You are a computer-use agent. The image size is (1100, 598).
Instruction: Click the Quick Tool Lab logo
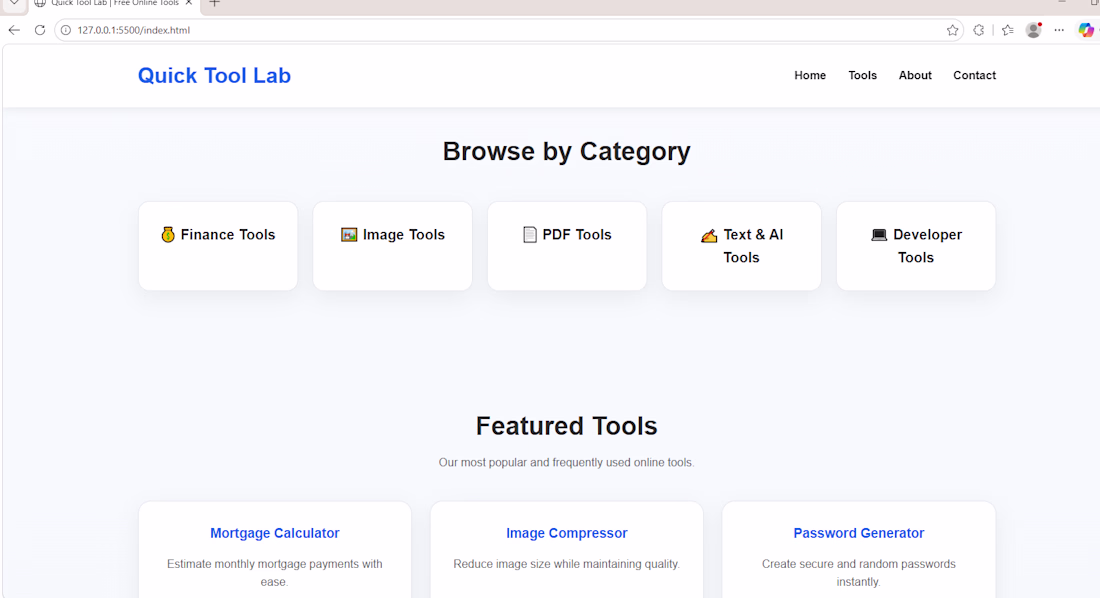click(x=214, y=75)
